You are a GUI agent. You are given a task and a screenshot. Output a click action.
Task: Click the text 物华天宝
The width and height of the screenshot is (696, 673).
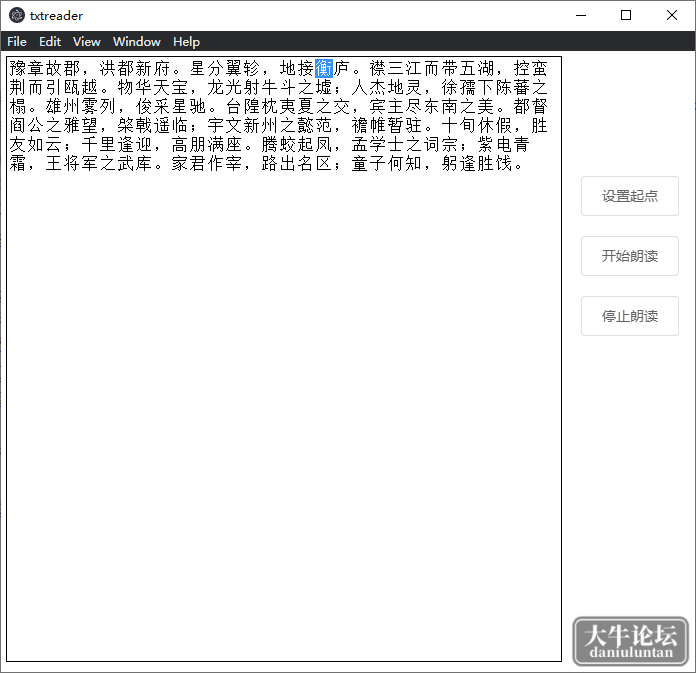tap(153, 87)
